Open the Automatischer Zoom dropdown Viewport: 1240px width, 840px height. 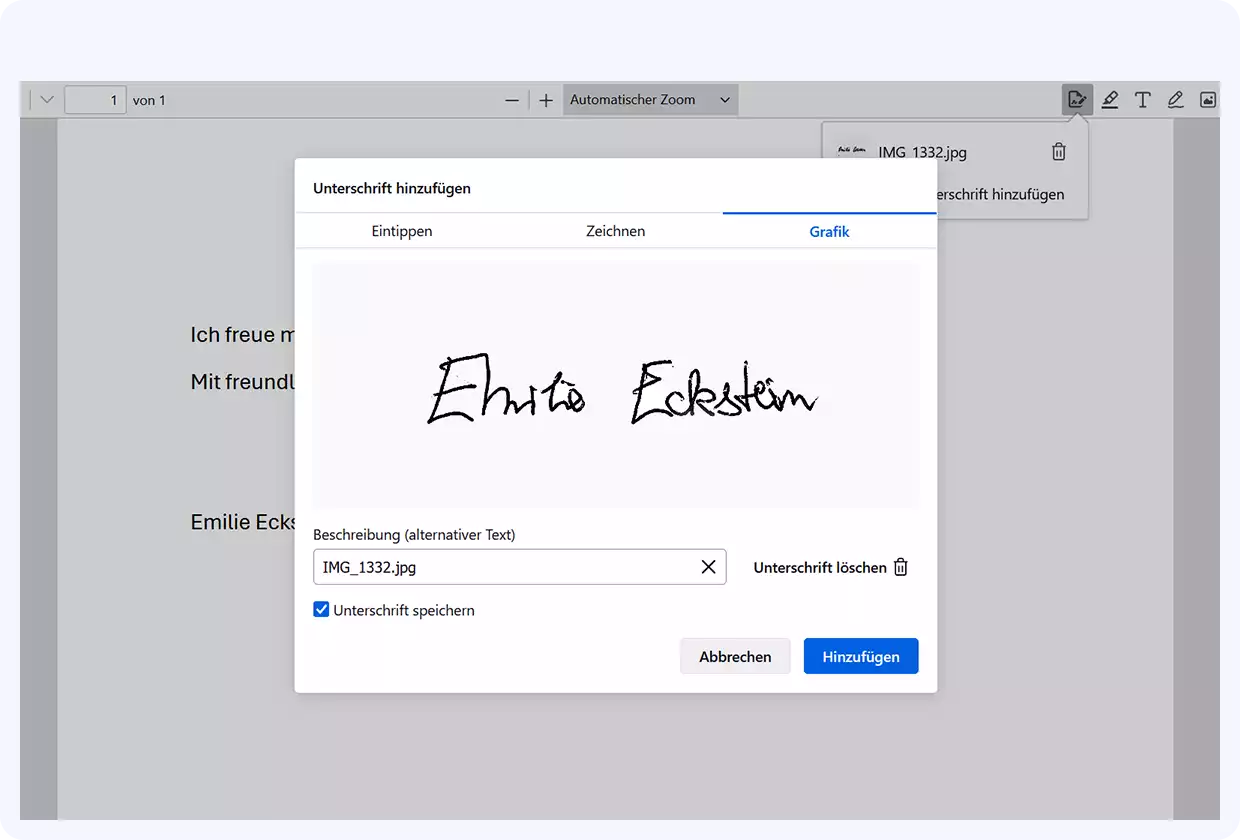click(650, 99)
